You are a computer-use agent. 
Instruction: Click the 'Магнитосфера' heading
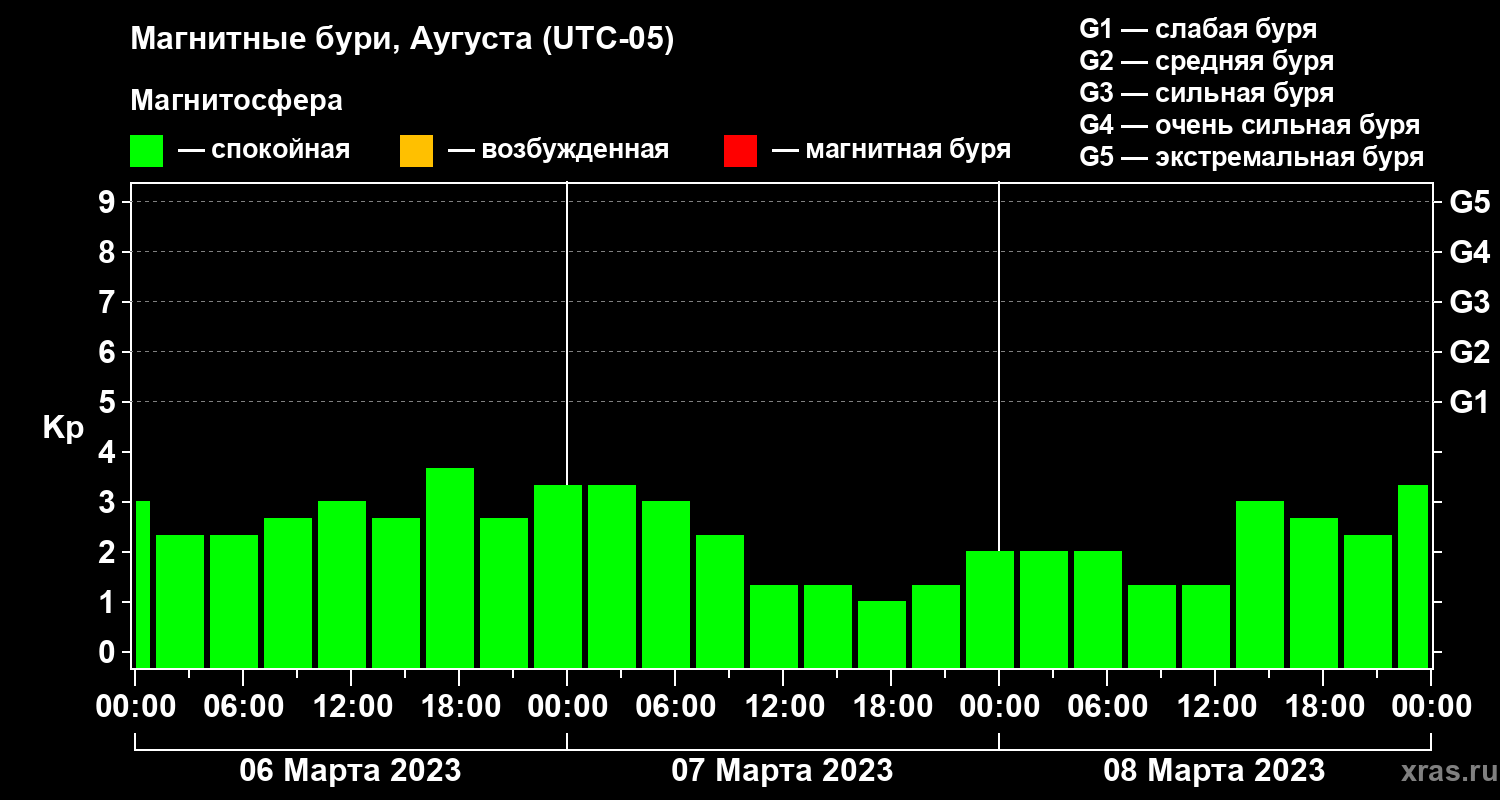236,101
